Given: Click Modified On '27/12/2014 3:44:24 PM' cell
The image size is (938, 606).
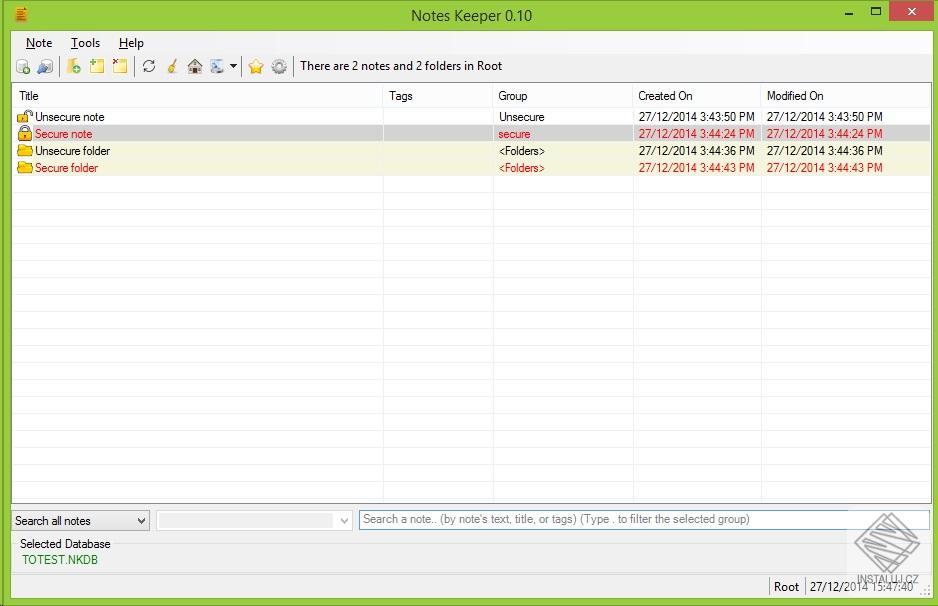Looking at the screenshot, I should (824, 134).
